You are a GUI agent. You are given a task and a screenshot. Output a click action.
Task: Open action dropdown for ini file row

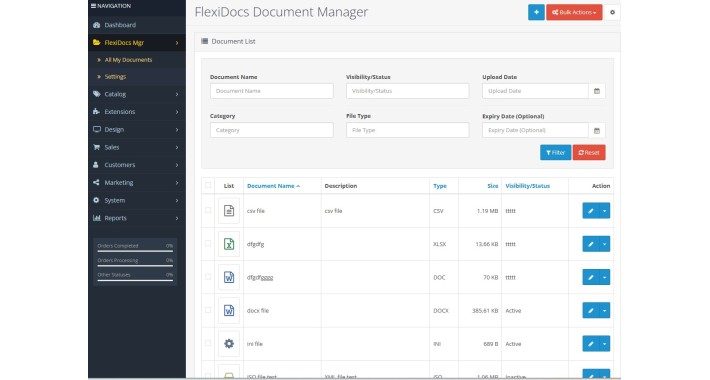[x=604, y=344]
